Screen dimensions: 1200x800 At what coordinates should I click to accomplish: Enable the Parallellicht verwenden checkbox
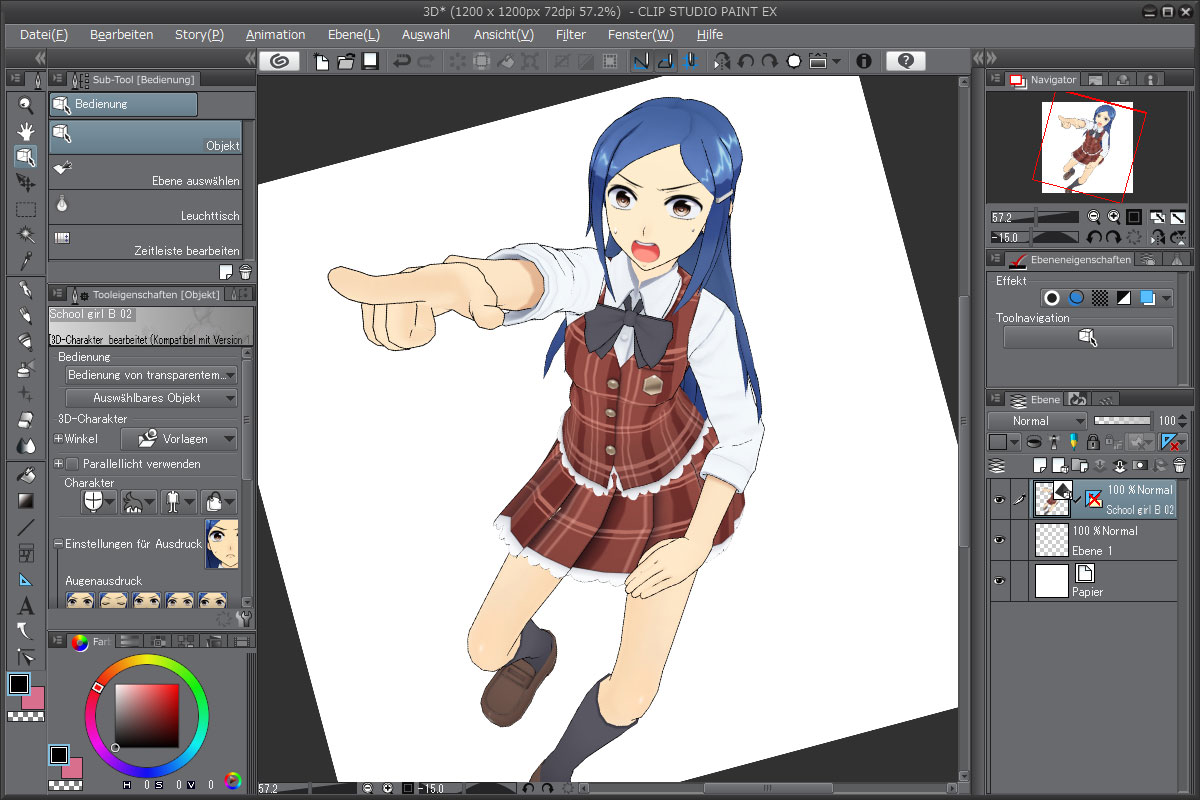[x=72, y=464]
